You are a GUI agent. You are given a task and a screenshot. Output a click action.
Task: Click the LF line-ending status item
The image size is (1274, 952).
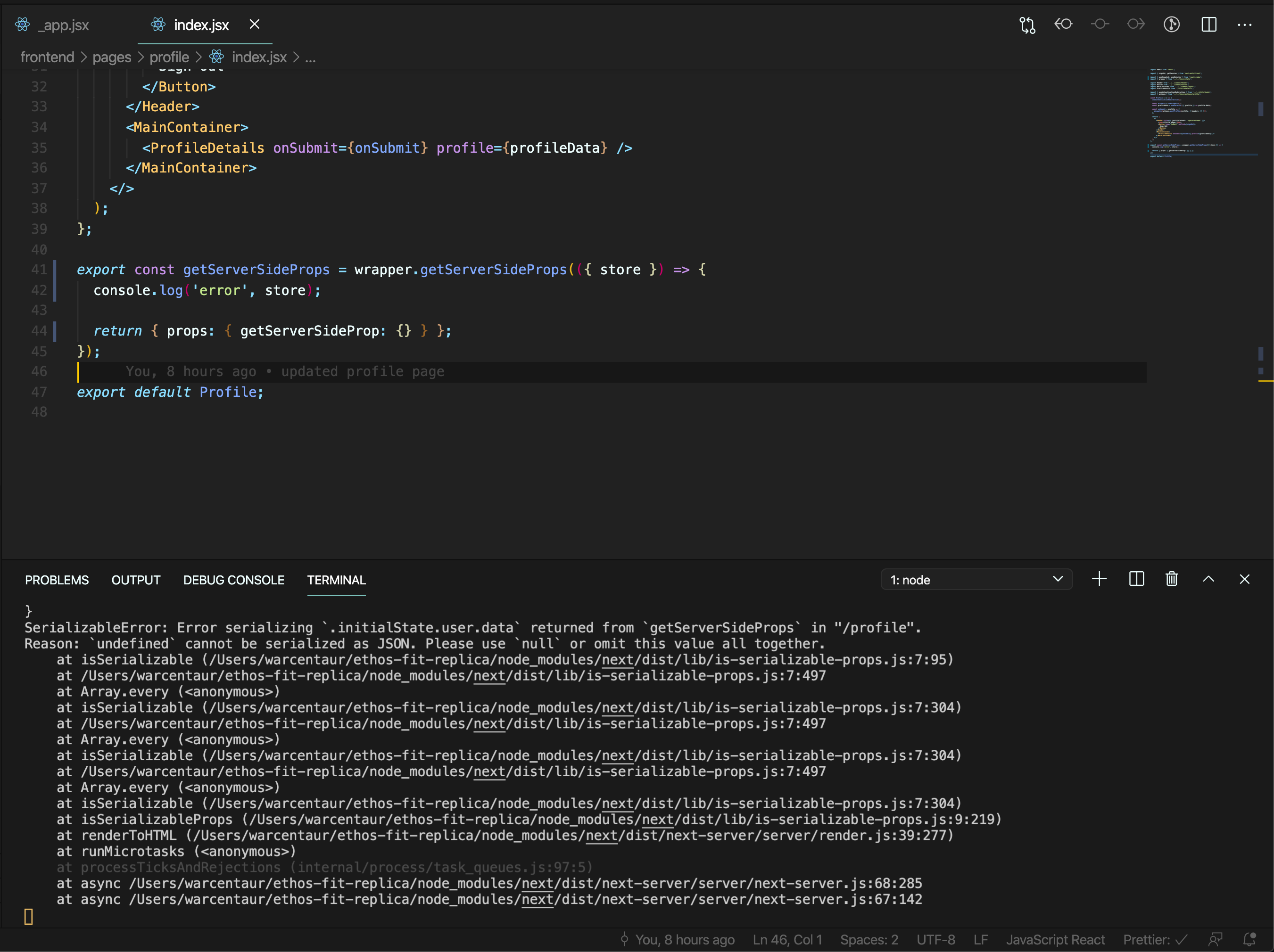click(981, 939)
